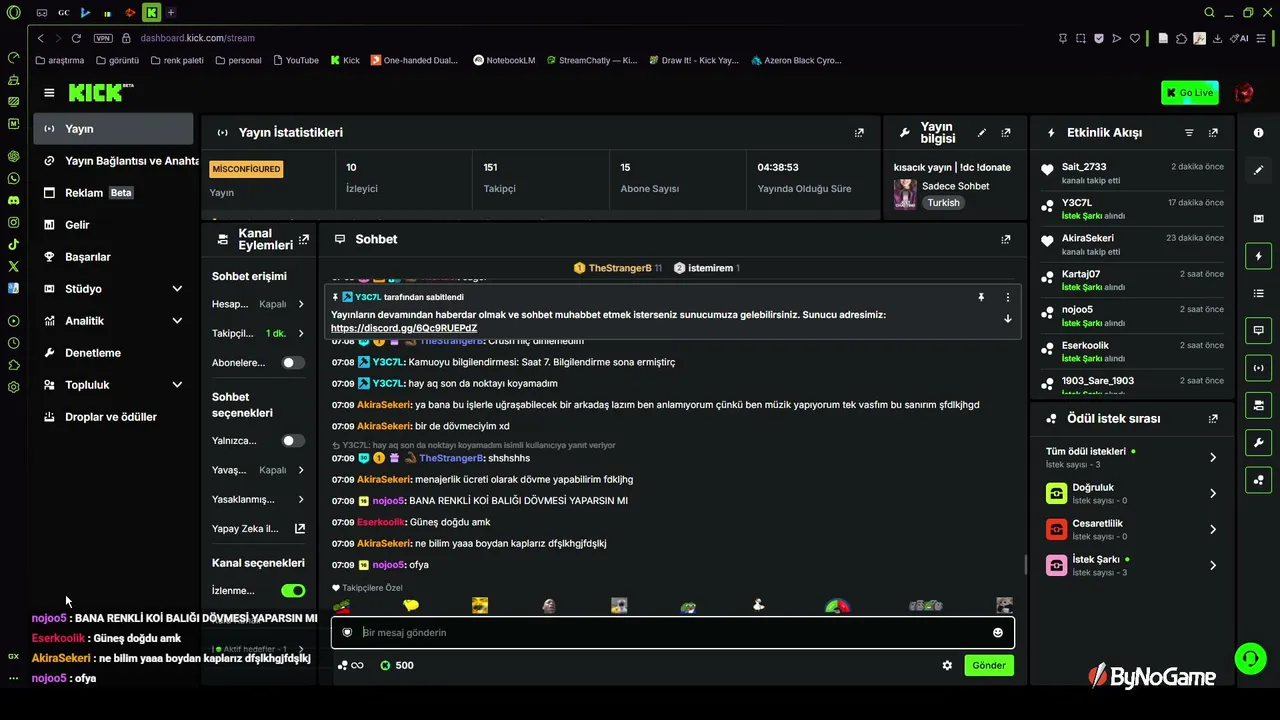
Task: Expand the pinned message down arrow
Action: pyautogui.click(x=1007, y=319)
